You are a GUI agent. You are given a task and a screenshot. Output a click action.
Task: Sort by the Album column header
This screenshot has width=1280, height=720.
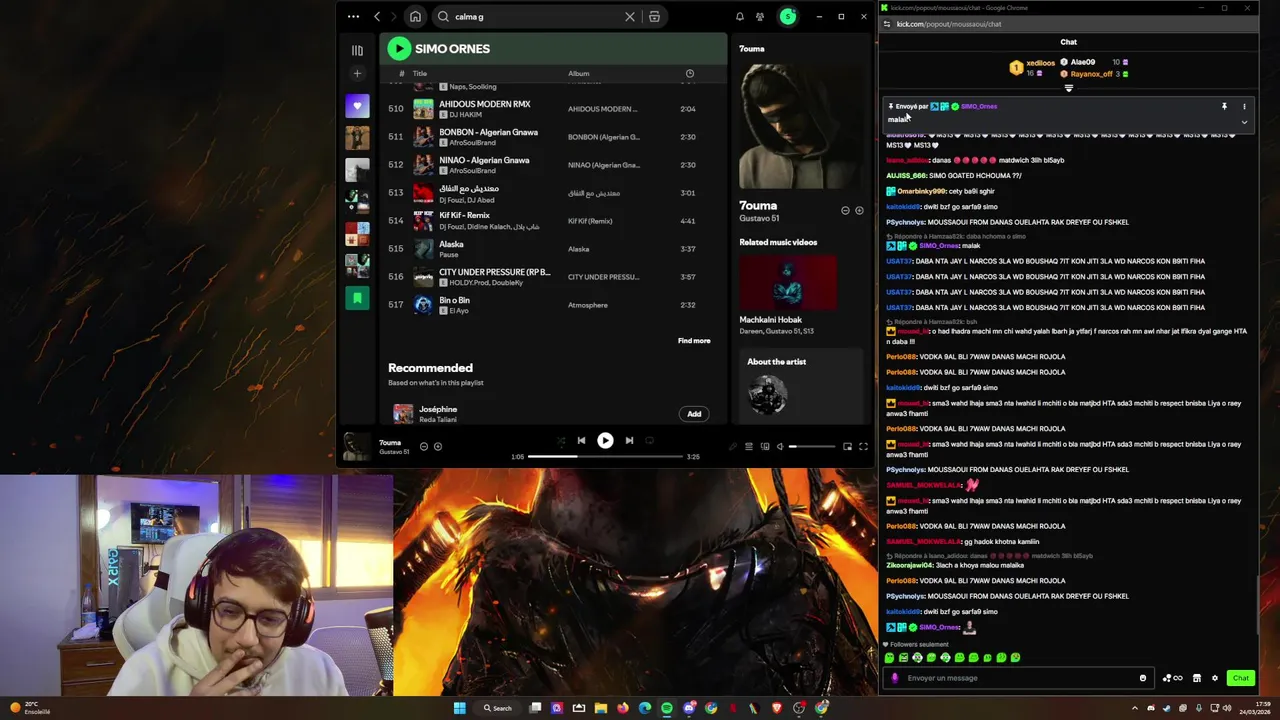[579, 73]
